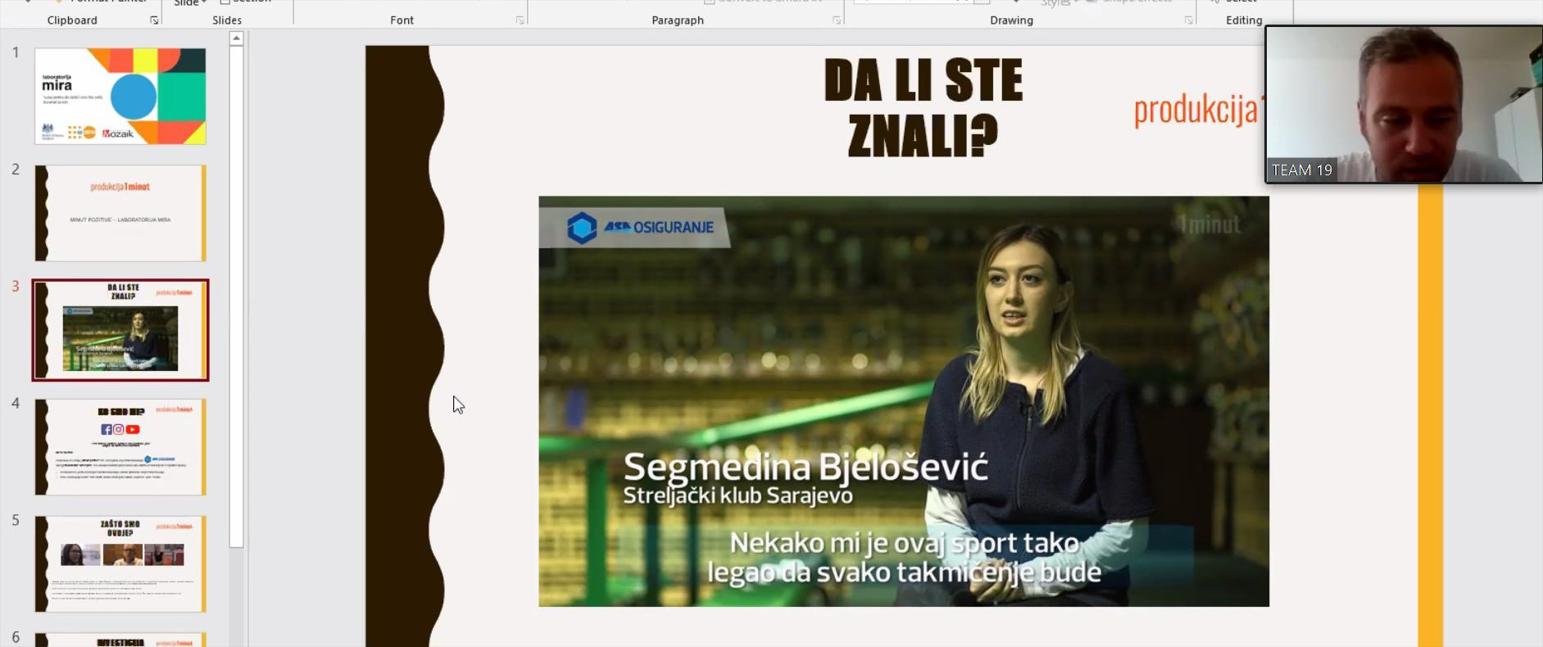Select slide 3 thumbnail Da li ste znali

click(x=120, y=330)
